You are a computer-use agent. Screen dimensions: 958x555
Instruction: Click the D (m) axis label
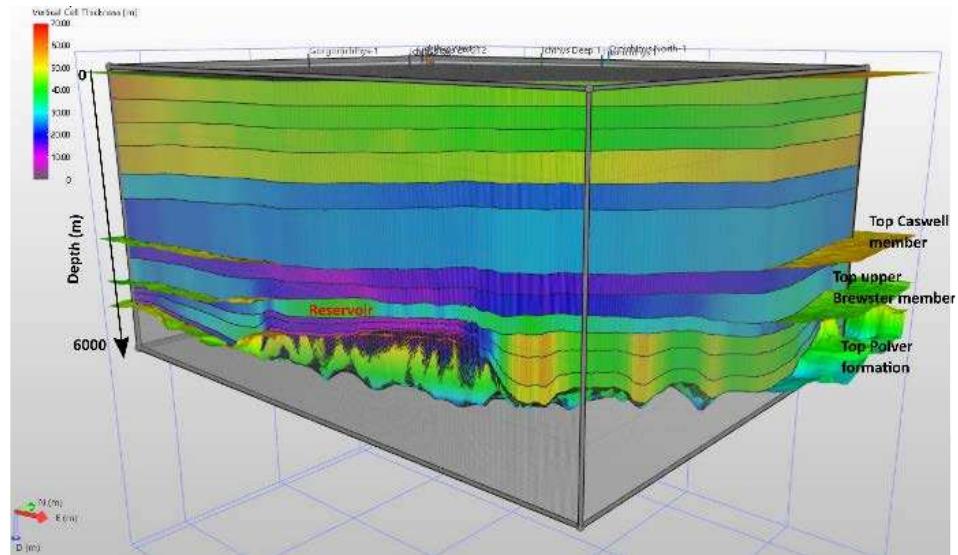pos(27,548)
